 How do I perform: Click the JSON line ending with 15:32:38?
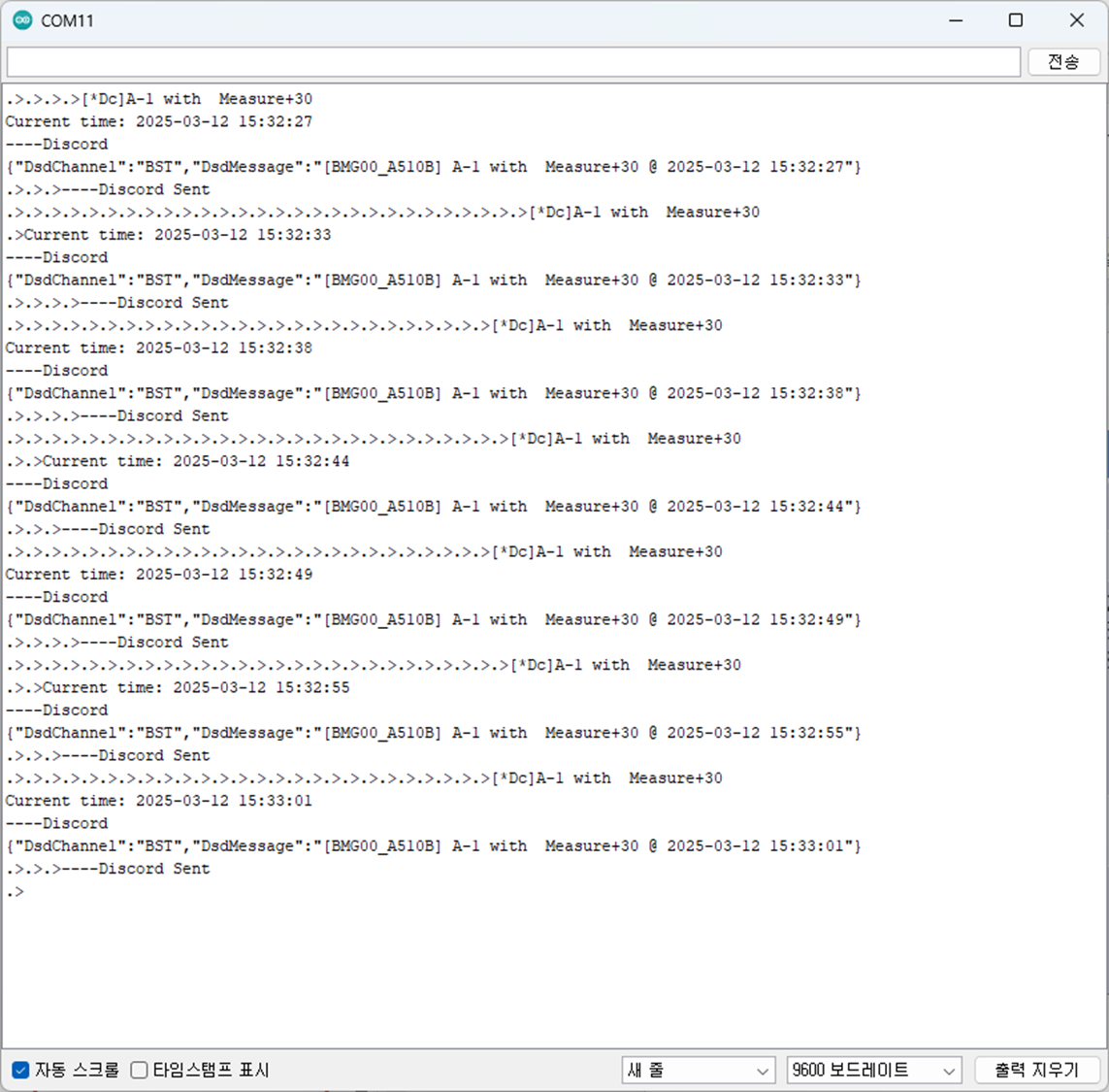click(434, 393)
